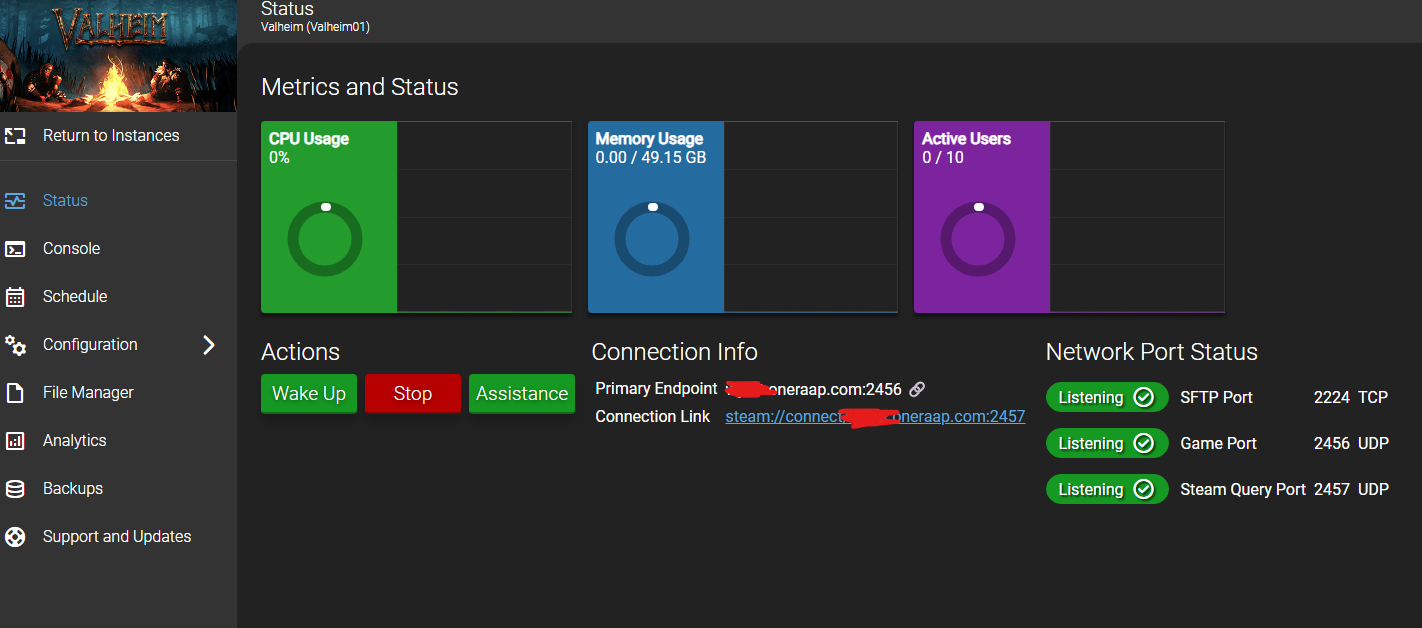Click the Schedule calendar icon
This screenshot has width=1422, height=628.
(x=15, y=297)
